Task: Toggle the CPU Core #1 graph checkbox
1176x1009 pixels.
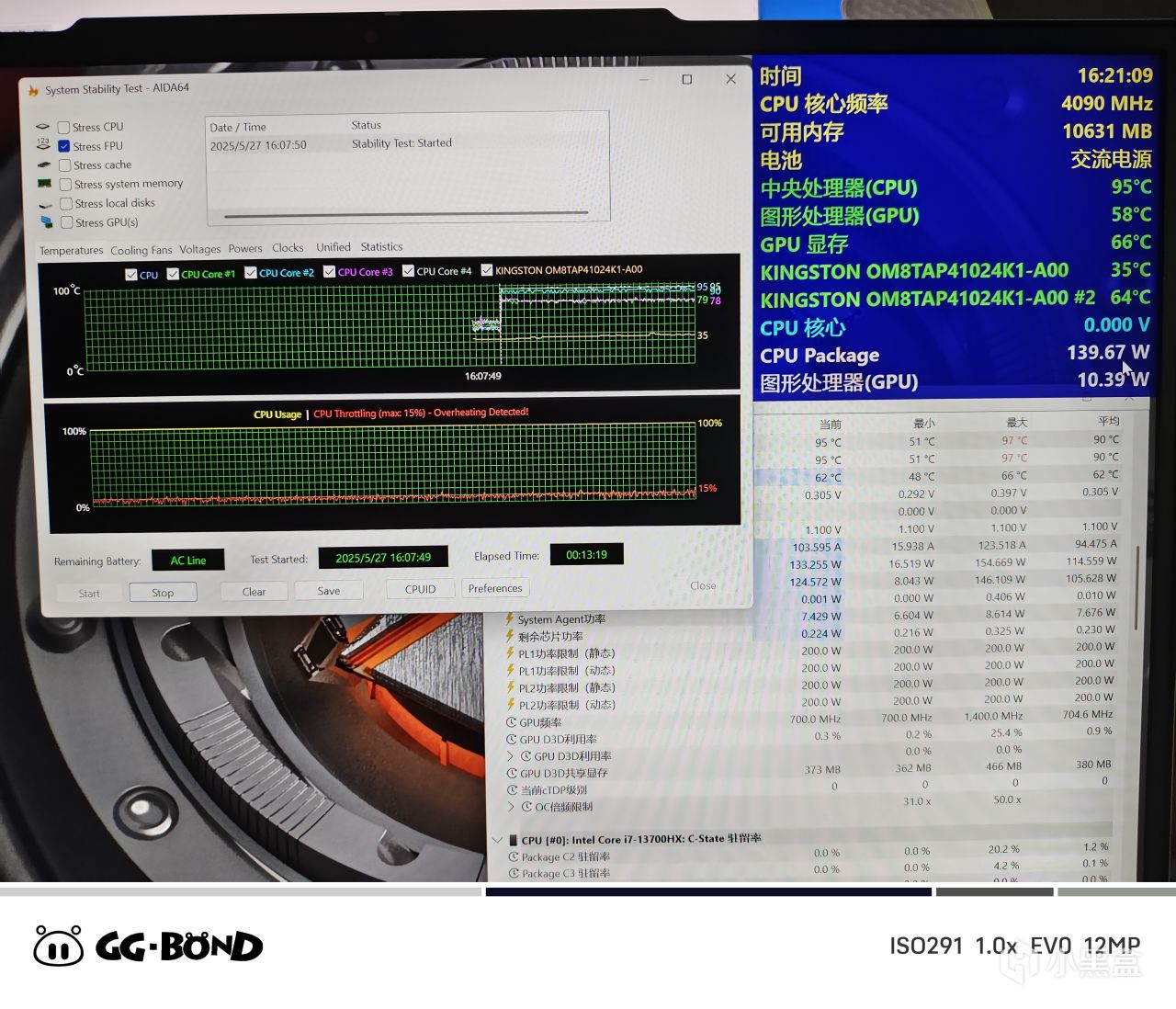Action: coord(173,274)
